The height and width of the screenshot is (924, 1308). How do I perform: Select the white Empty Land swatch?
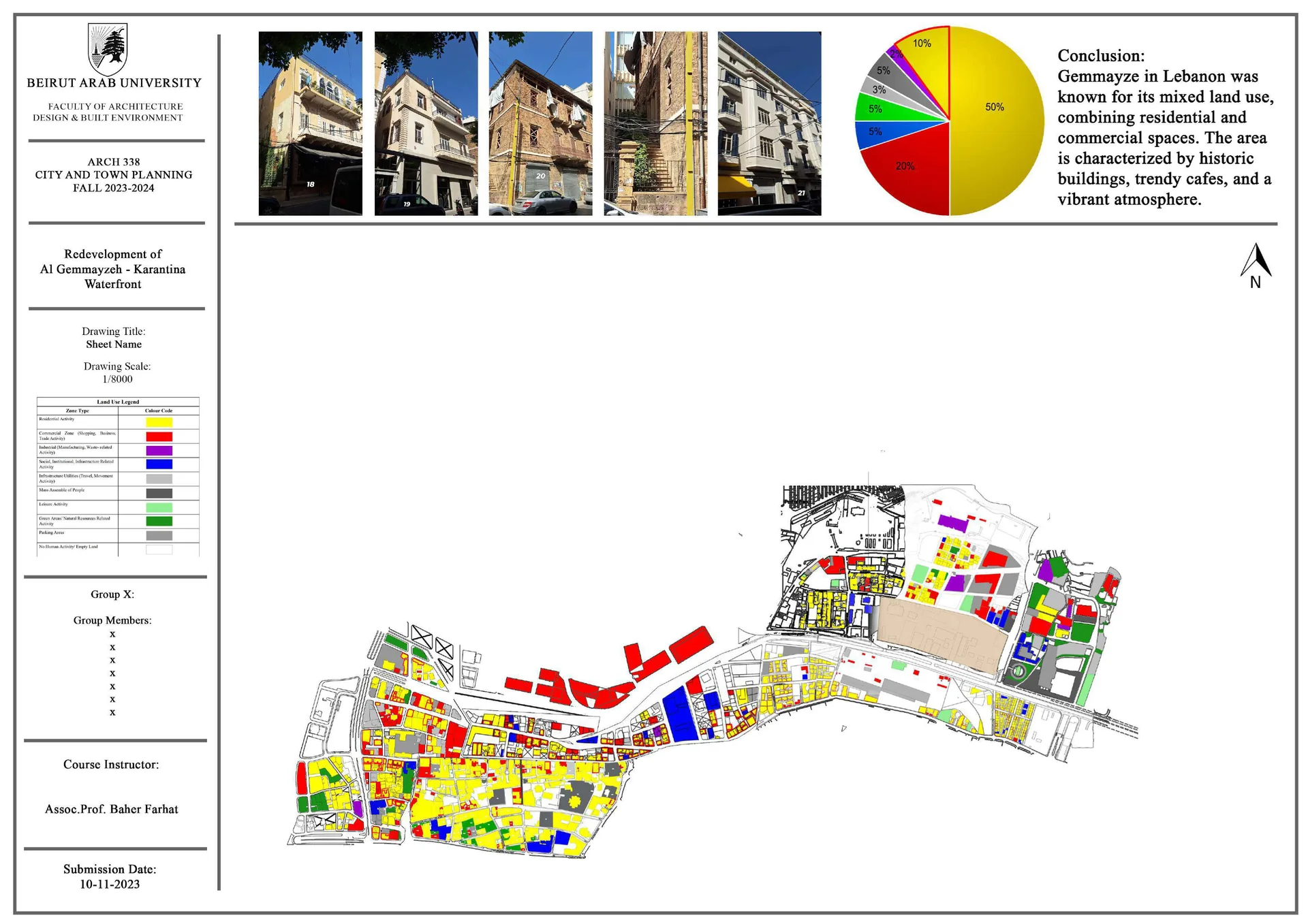159,549
